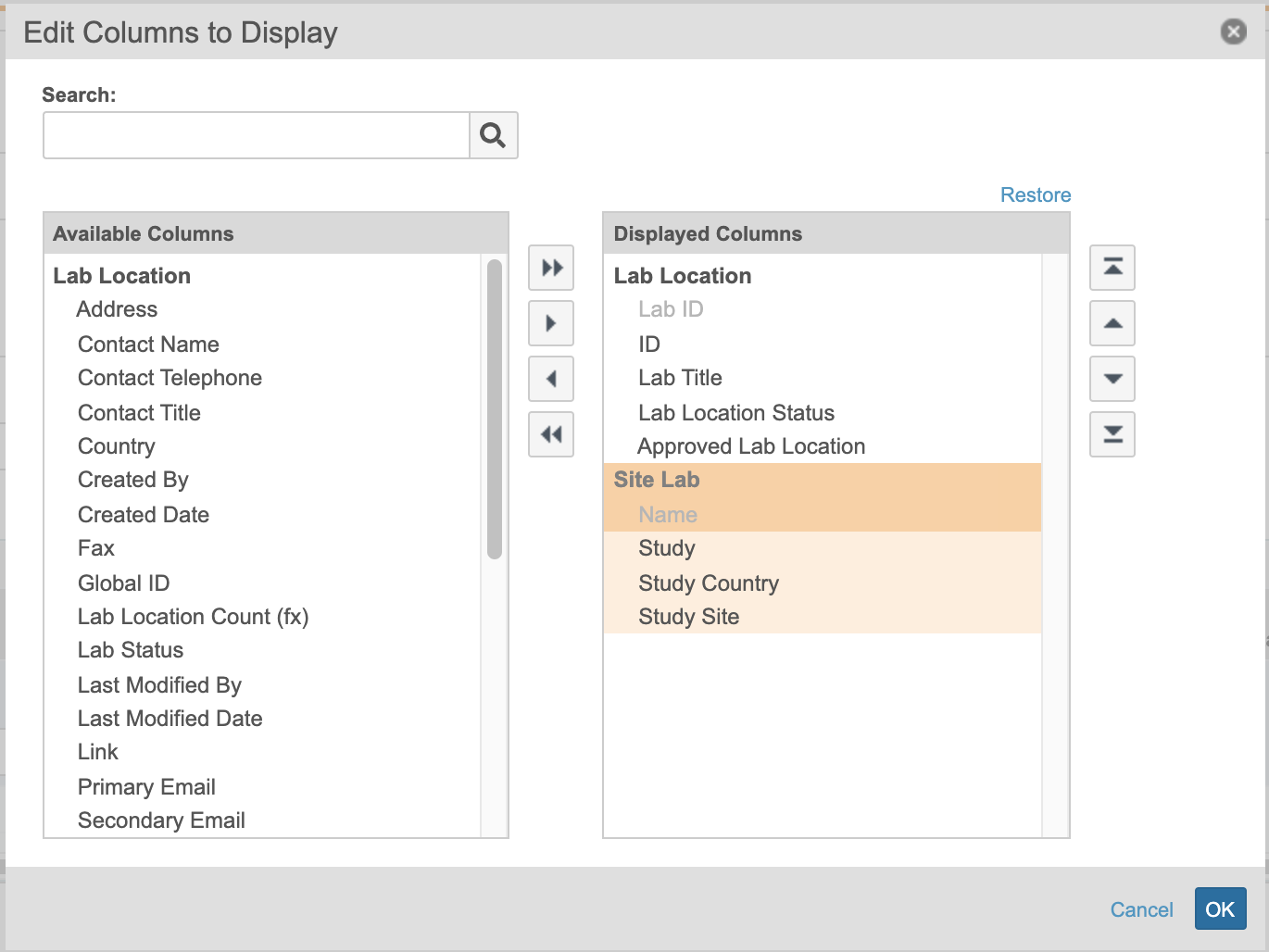This screenshot has width=1269, height=952.
Task: Close the Edit Columns dialog
Action: point(1233,31)
